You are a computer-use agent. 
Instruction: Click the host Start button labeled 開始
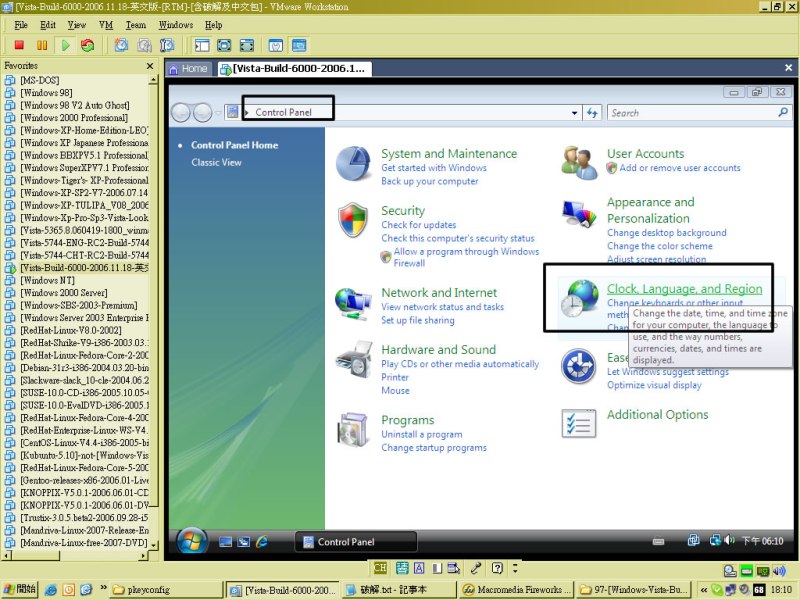(19, 589)
